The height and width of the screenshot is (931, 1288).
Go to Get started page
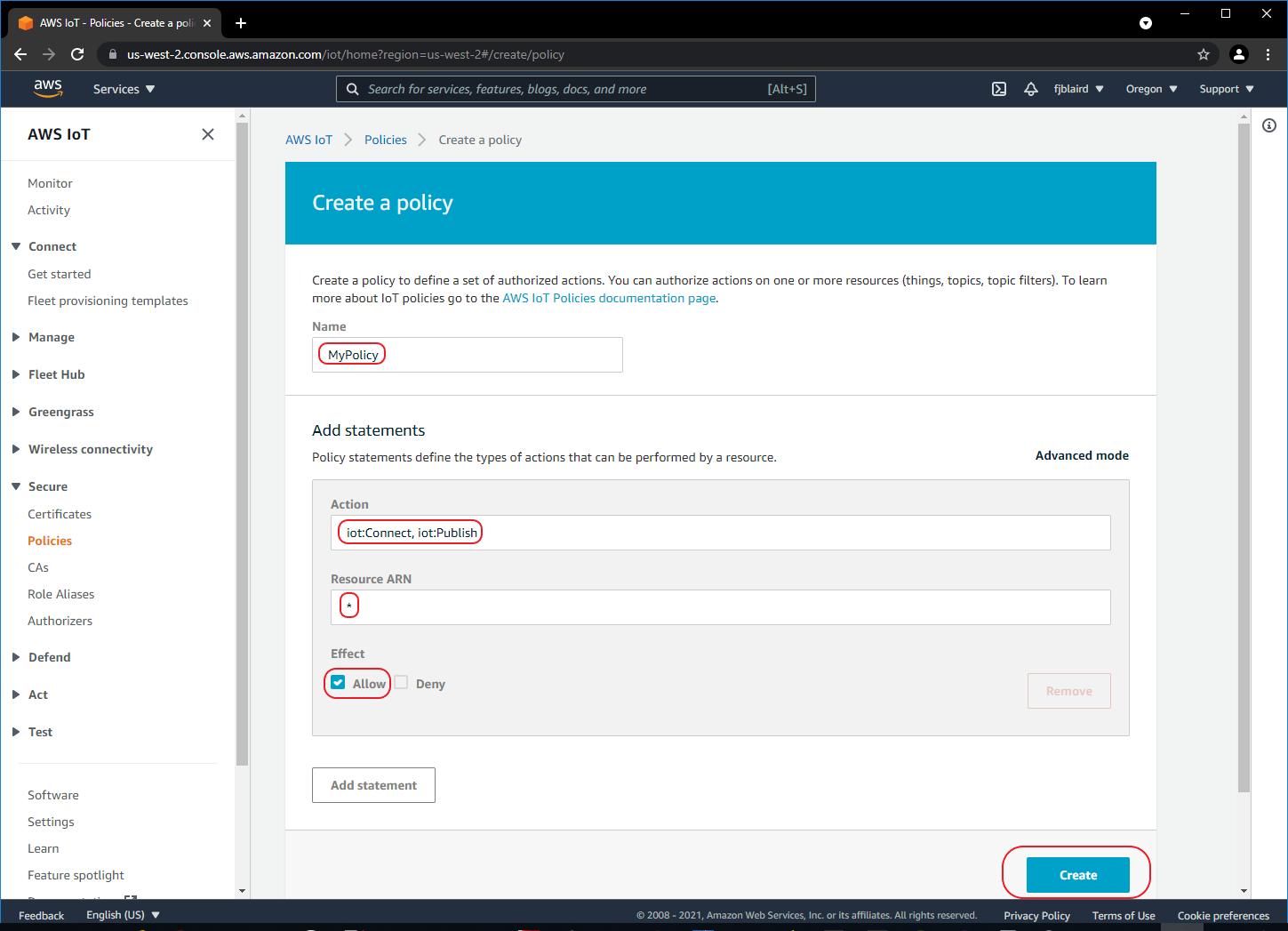point(60,274)
